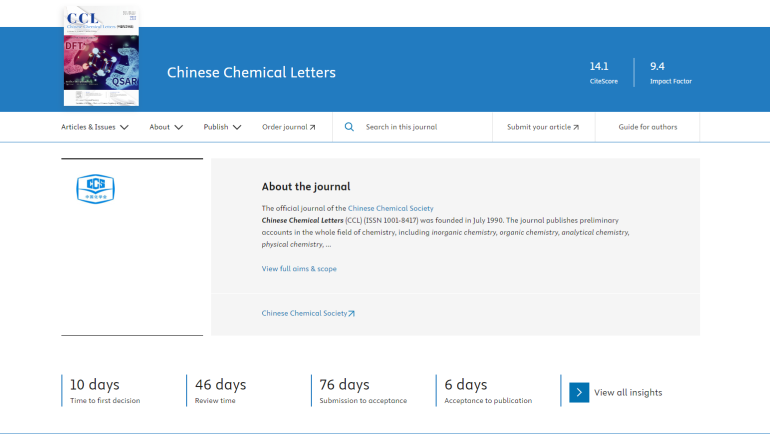Click the search magnifier icon
The image size is (770, 434).
pyautogui.click(x=349, y=127)
